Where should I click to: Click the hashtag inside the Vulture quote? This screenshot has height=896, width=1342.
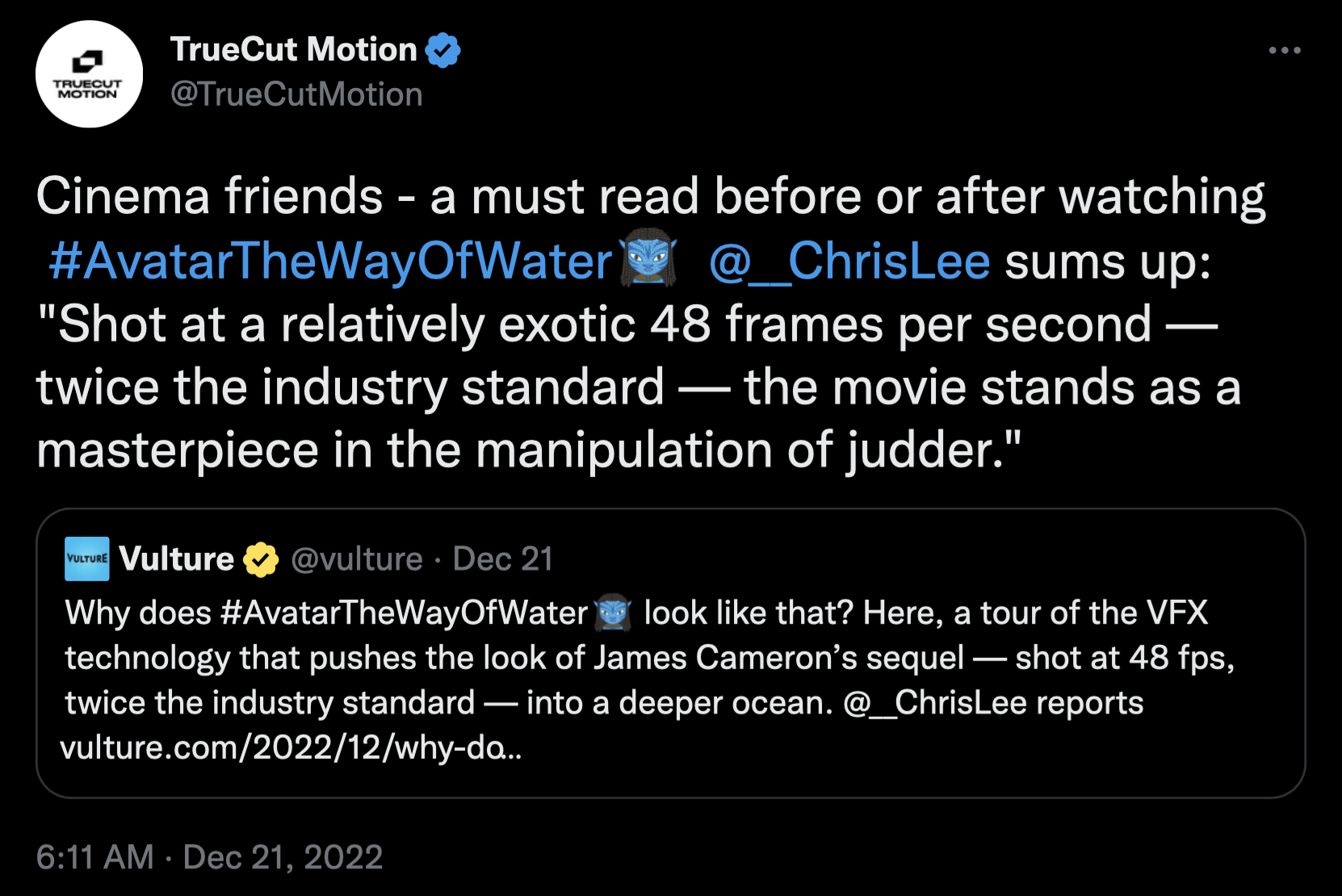404,613
